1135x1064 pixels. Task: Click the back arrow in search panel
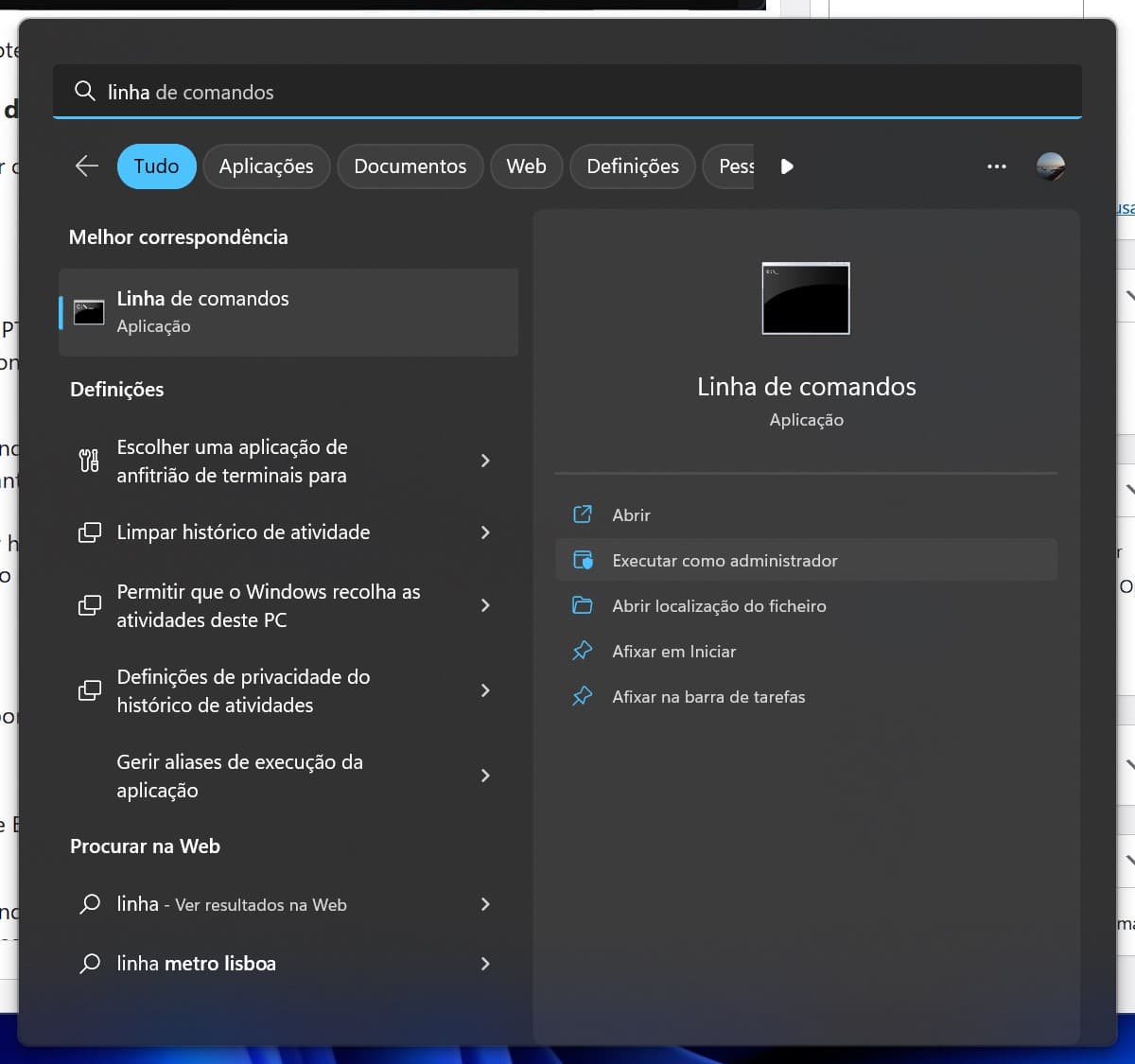click(x=87, y=166)
